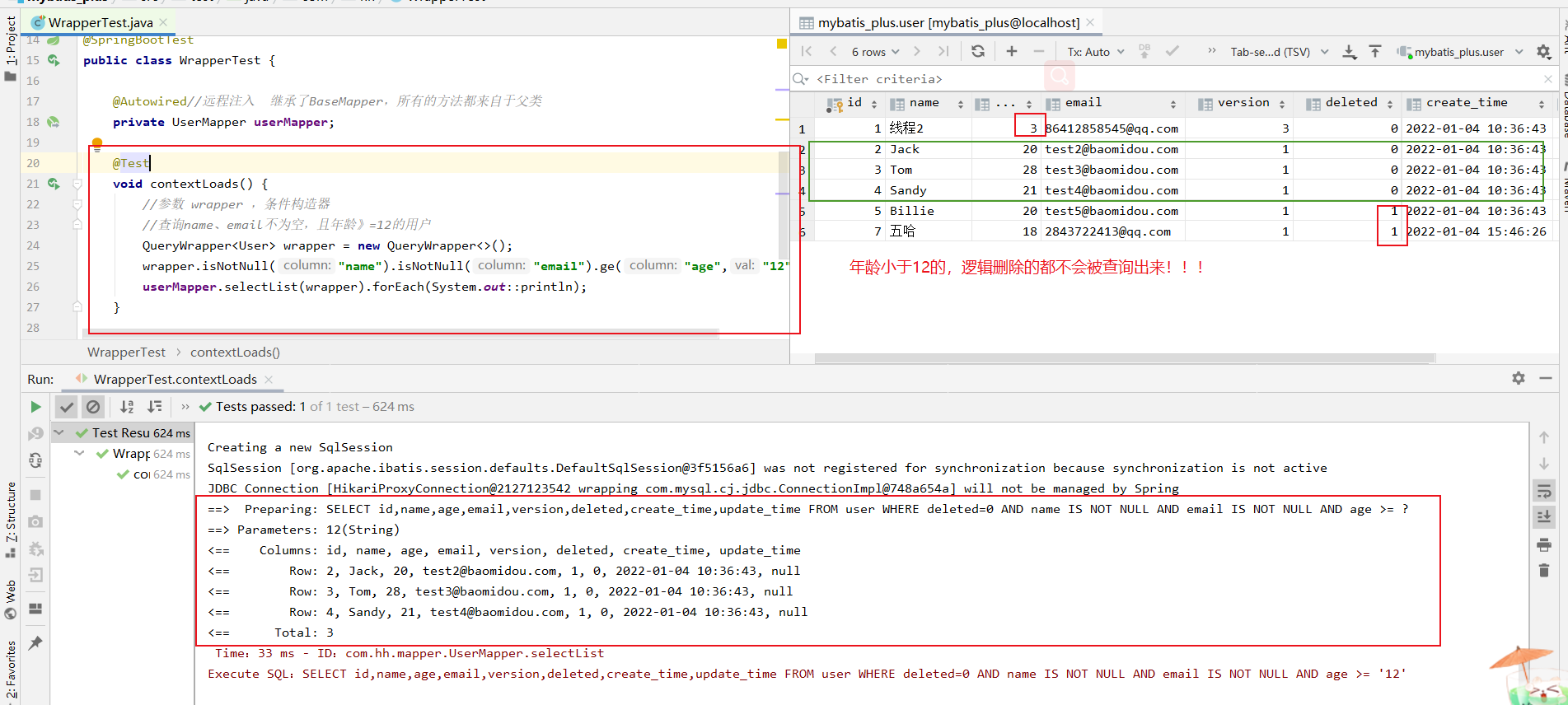Click the debug bug icon in Run panel

coord(35,549)
